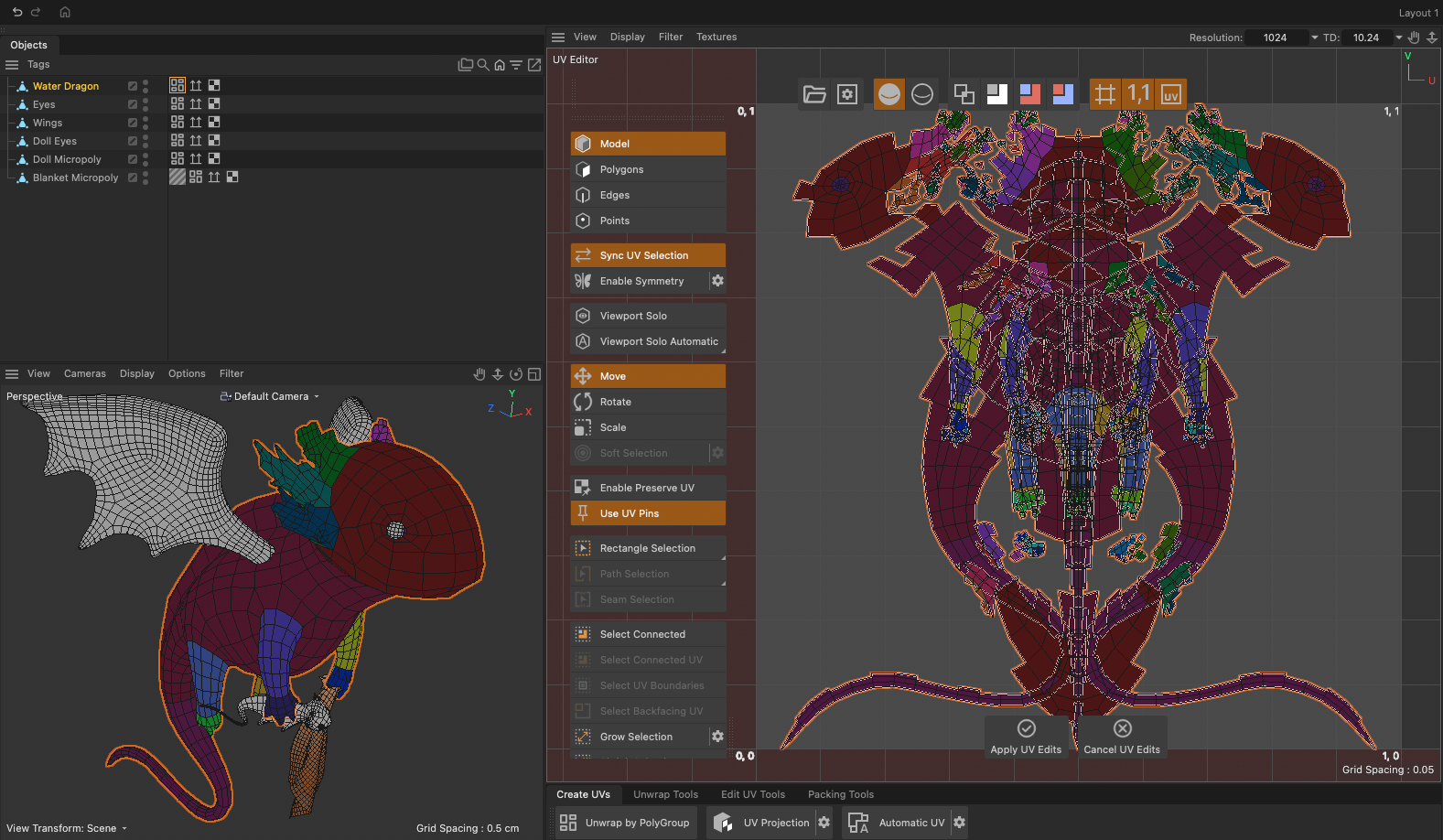1443x840 pixels.
Task: Open the Resolution dropdown arrow
Action: click(x=1315, y=38)
